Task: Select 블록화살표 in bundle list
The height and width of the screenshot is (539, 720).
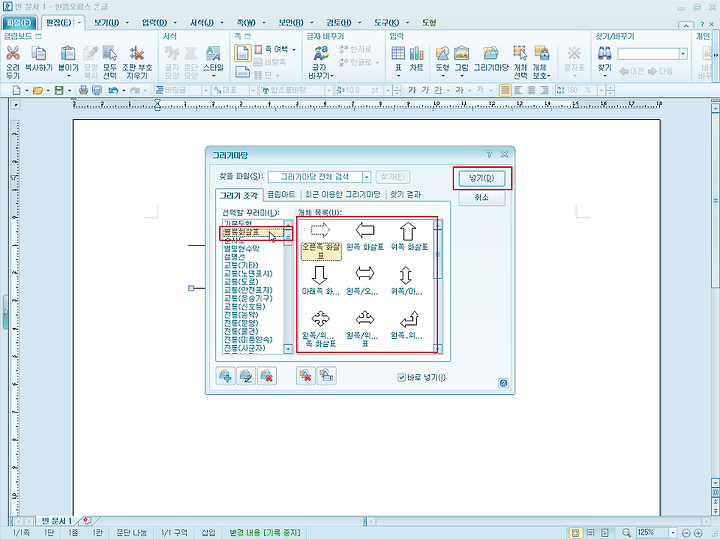Action: pos(253,233)
